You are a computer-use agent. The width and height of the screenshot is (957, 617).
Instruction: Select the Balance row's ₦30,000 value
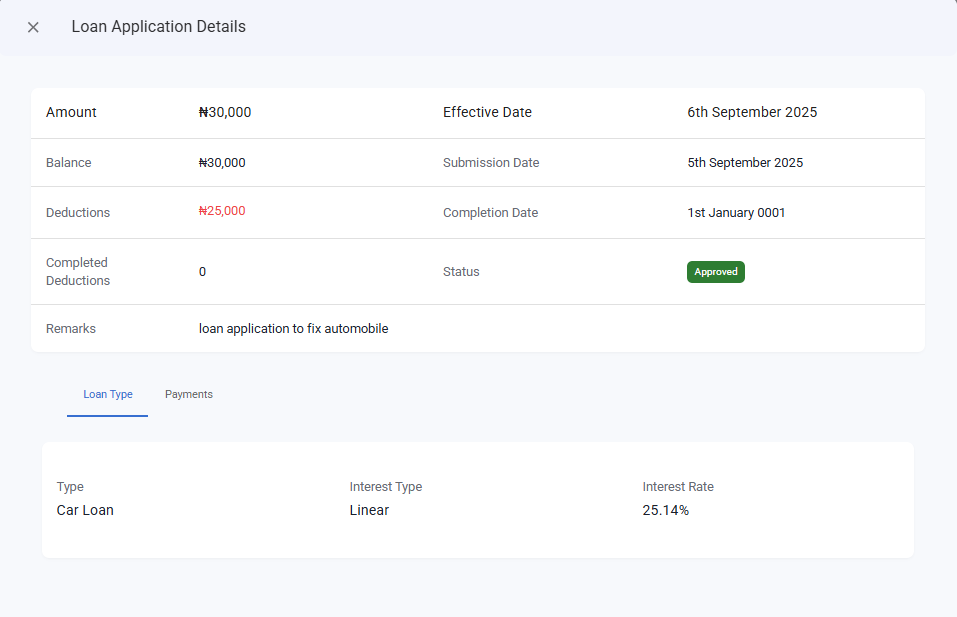click(x=222, y=163)
